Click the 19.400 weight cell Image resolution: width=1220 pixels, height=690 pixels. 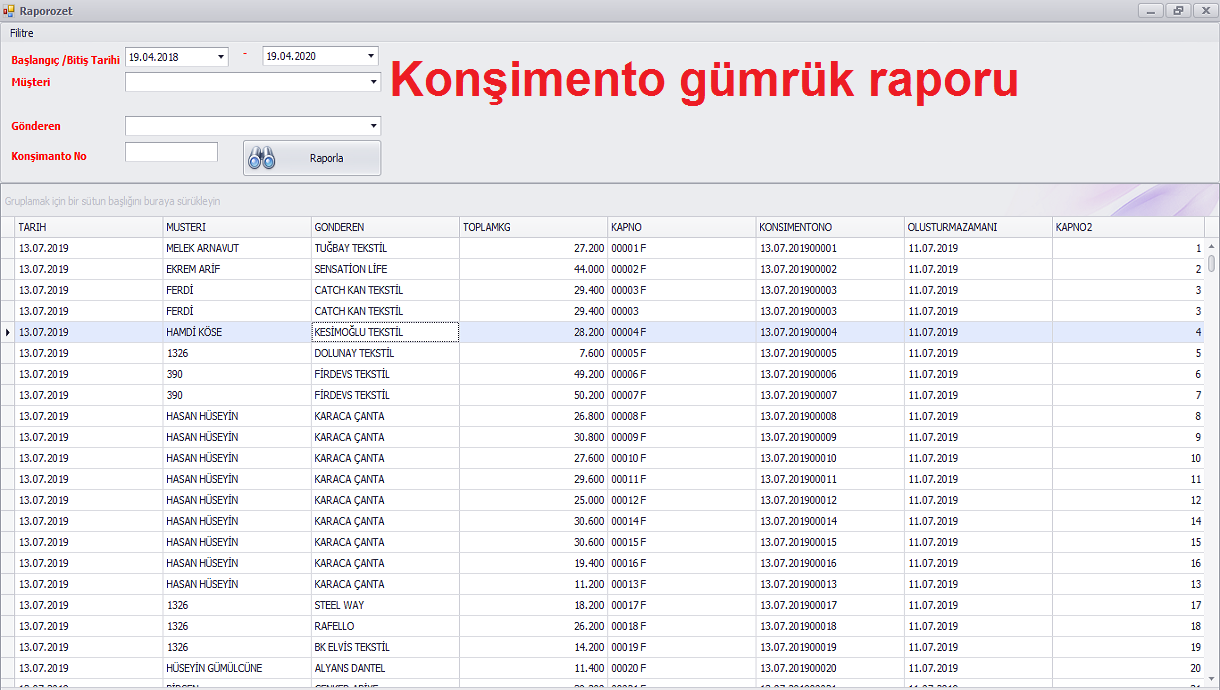(533, 563)
